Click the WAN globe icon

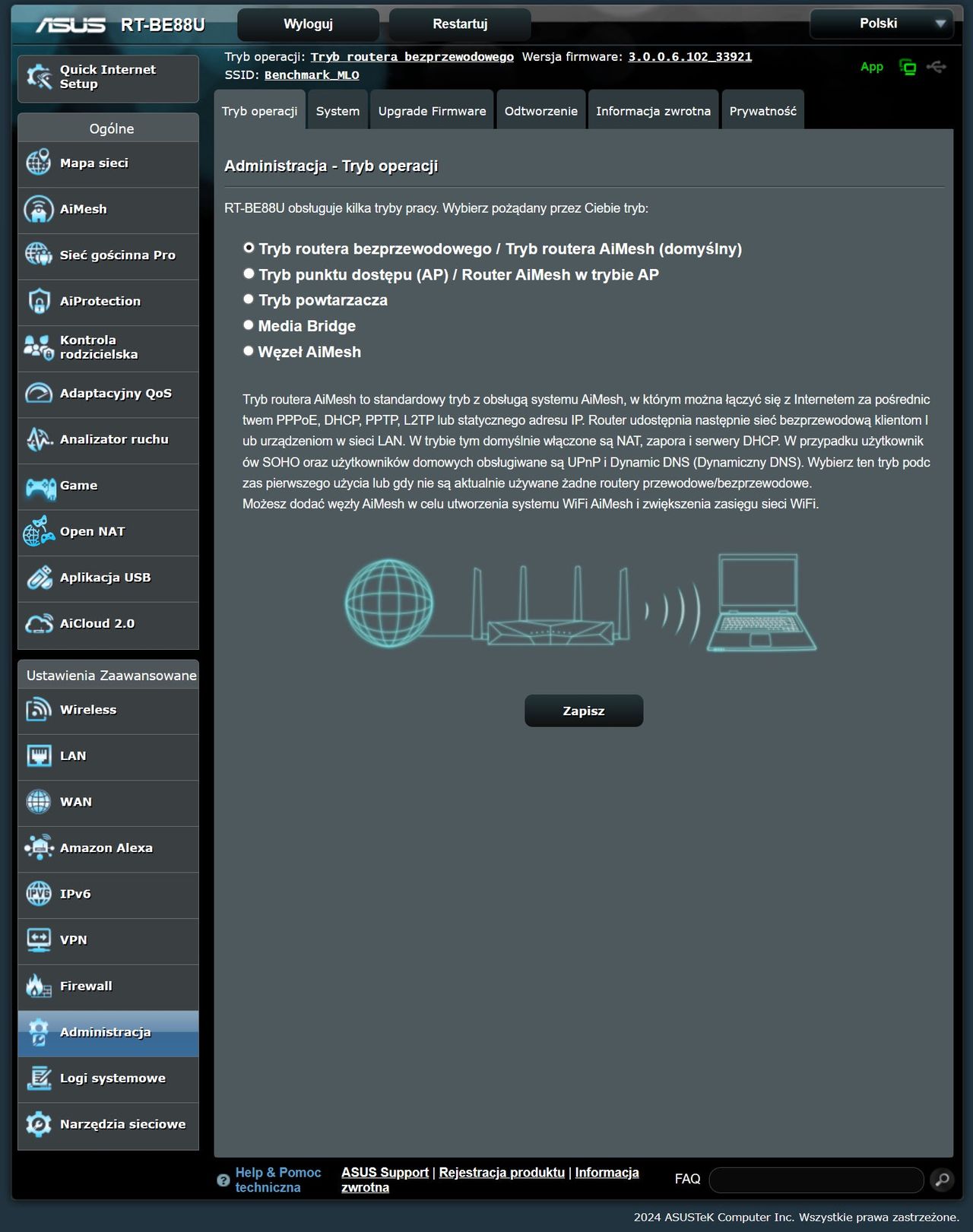(38, 802)
